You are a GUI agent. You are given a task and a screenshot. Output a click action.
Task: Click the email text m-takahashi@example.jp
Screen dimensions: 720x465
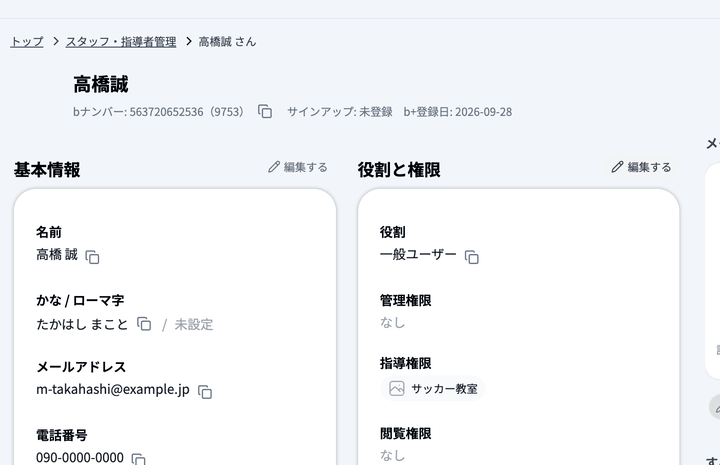[113, 389]
